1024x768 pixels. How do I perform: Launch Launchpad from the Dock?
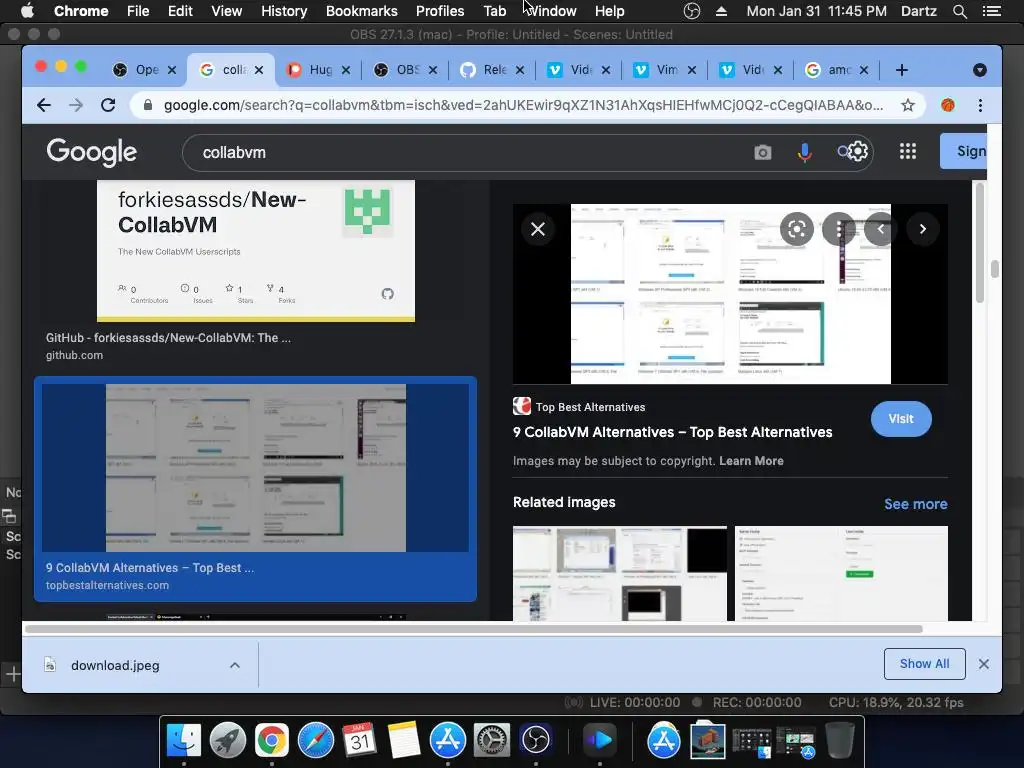tap(227, 740)
